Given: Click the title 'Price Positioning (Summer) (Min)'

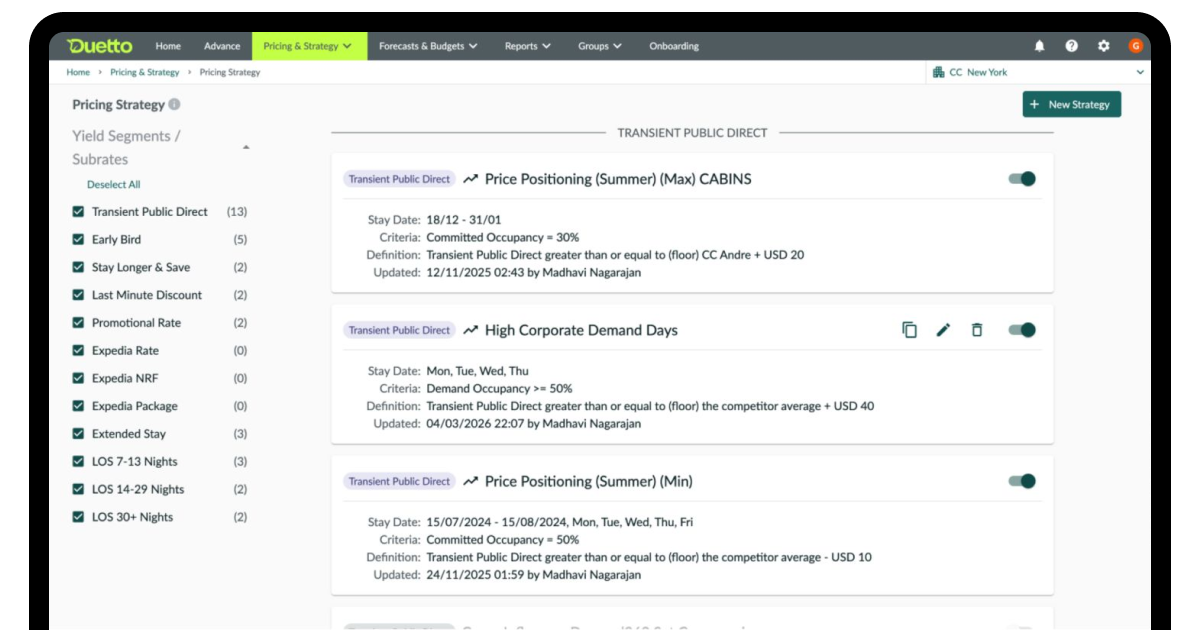Looking at the screenshot, I should click(589, 481).
